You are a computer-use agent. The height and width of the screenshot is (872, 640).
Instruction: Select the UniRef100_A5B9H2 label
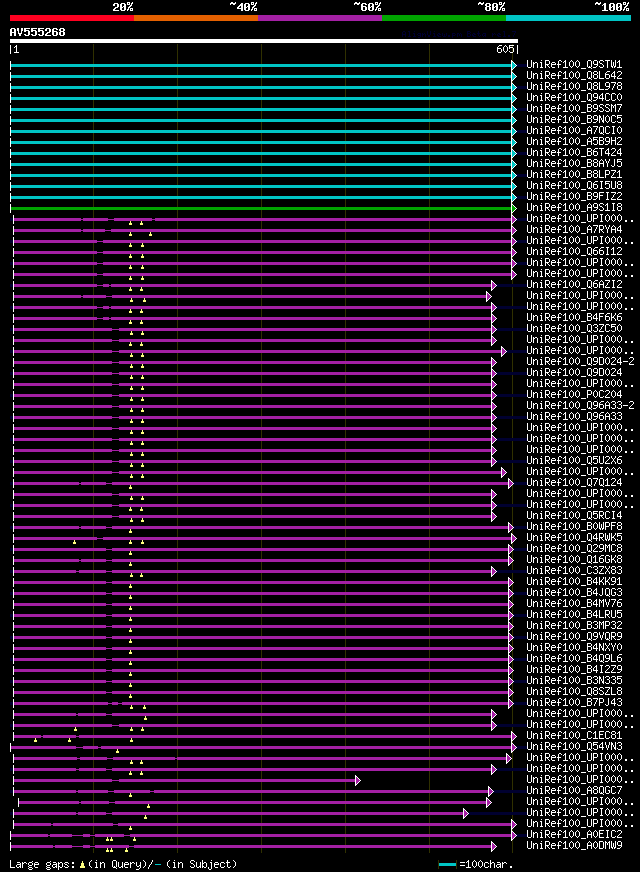(x=574, y=142)
